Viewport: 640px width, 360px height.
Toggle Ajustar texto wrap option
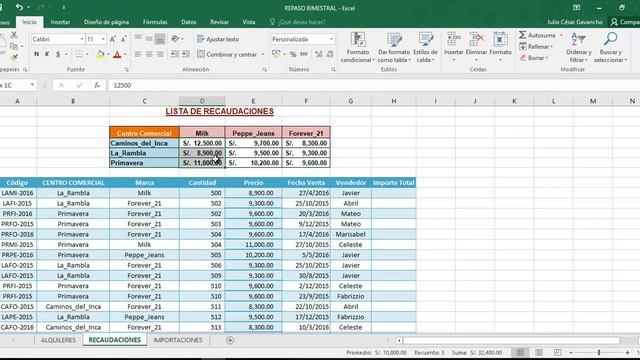point(218,39)
